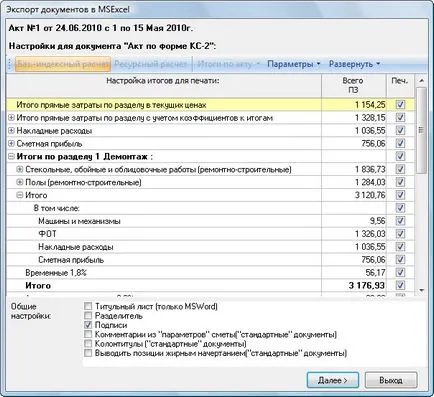The height and width of the screenshot is (397, 434).
Task: Uncheck print box for the 1 328,15 row
Action: click(x=400, y=118)
